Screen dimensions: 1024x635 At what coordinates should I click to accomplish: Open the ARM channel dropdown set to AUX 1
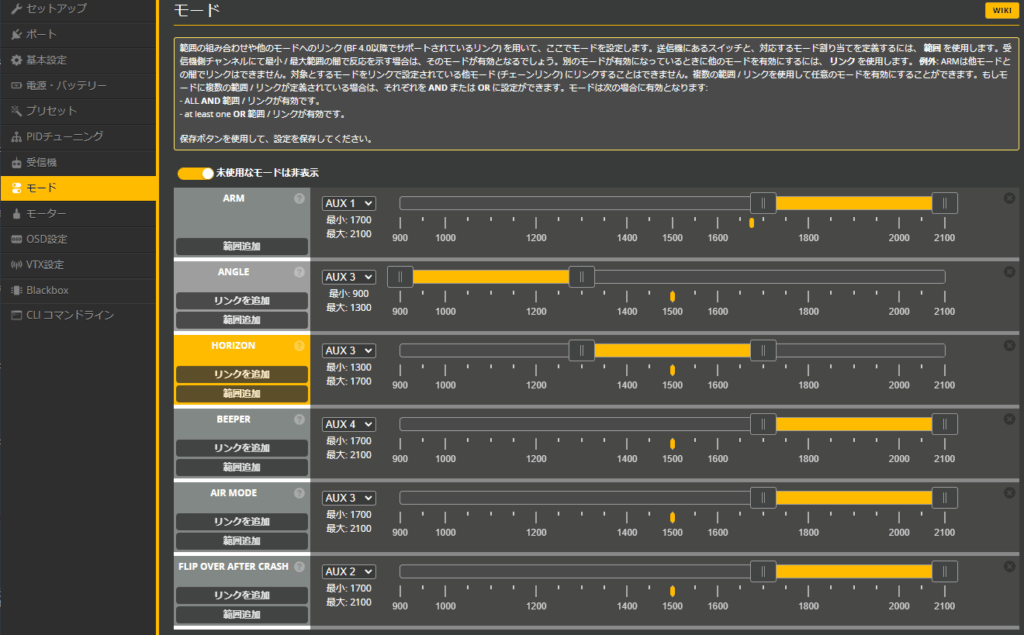tap(348, 203)
